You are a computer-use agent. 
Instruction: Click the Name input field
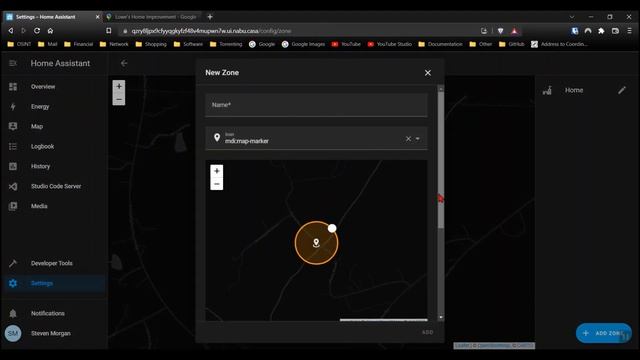click(x=316, y=105)
